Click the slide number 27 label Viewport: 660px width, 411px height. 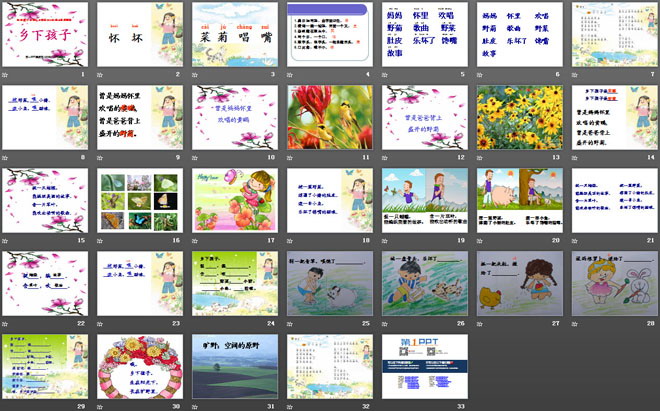point(556,324)
